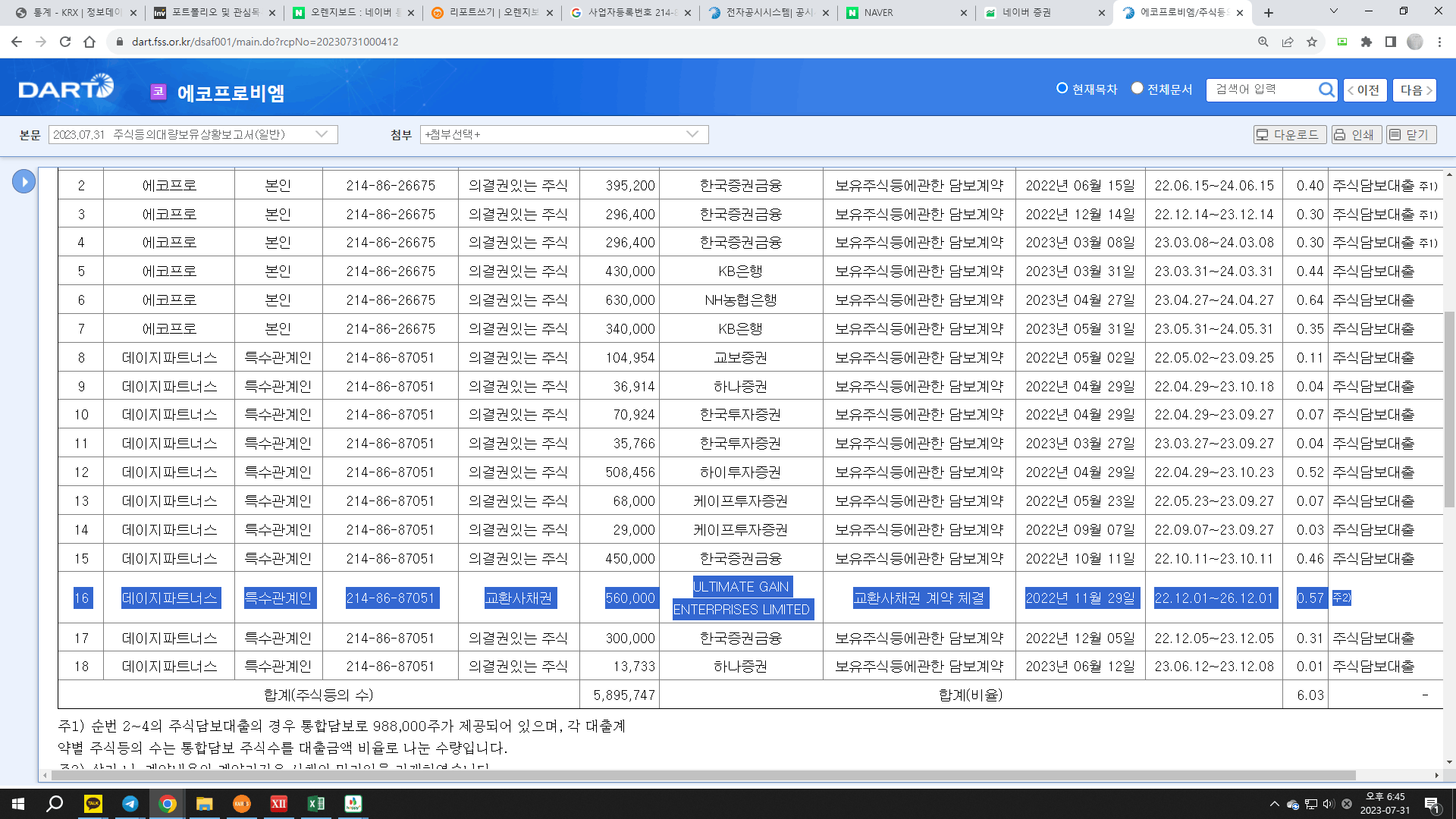Click share page icon in address bar

1288,42
